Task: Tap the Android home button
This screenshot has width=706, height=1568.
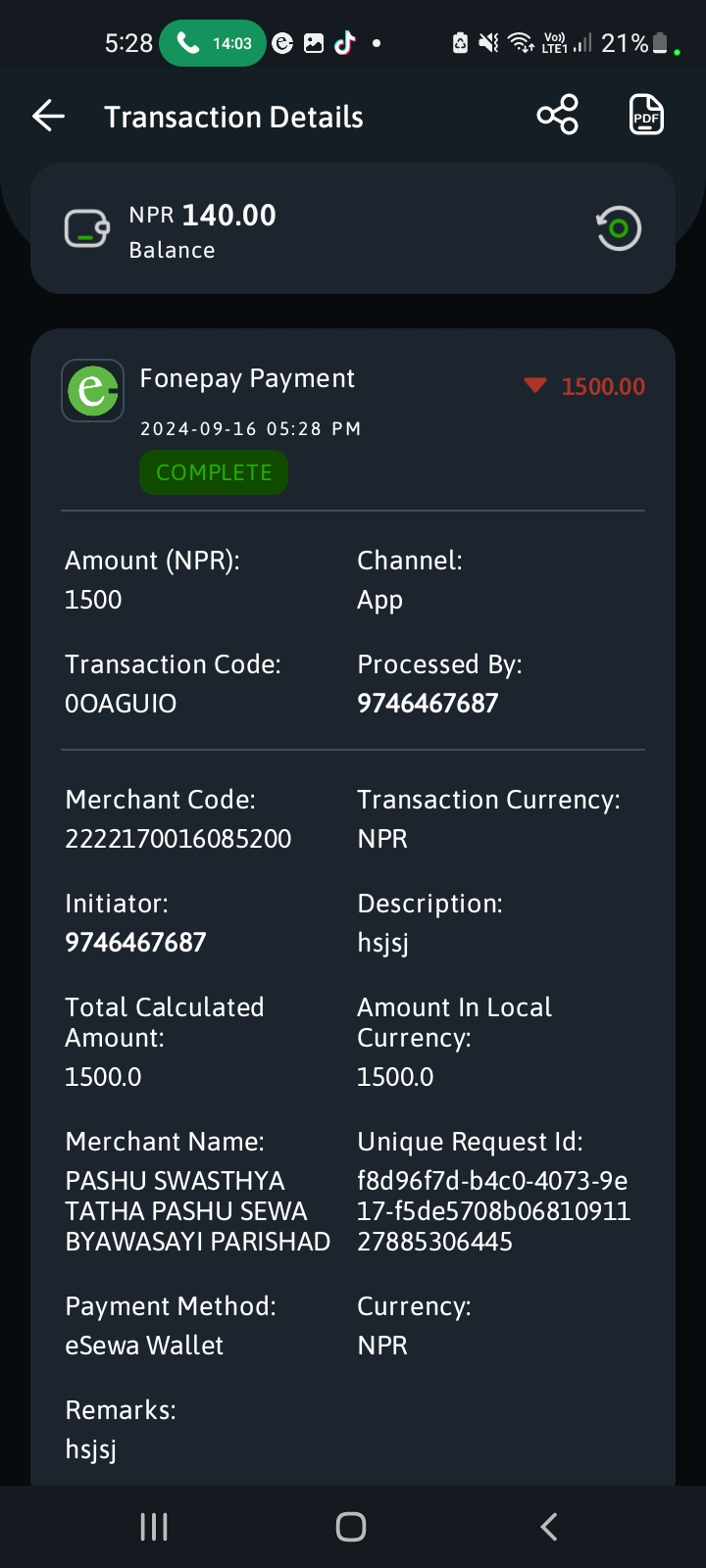Action: 351,1527
